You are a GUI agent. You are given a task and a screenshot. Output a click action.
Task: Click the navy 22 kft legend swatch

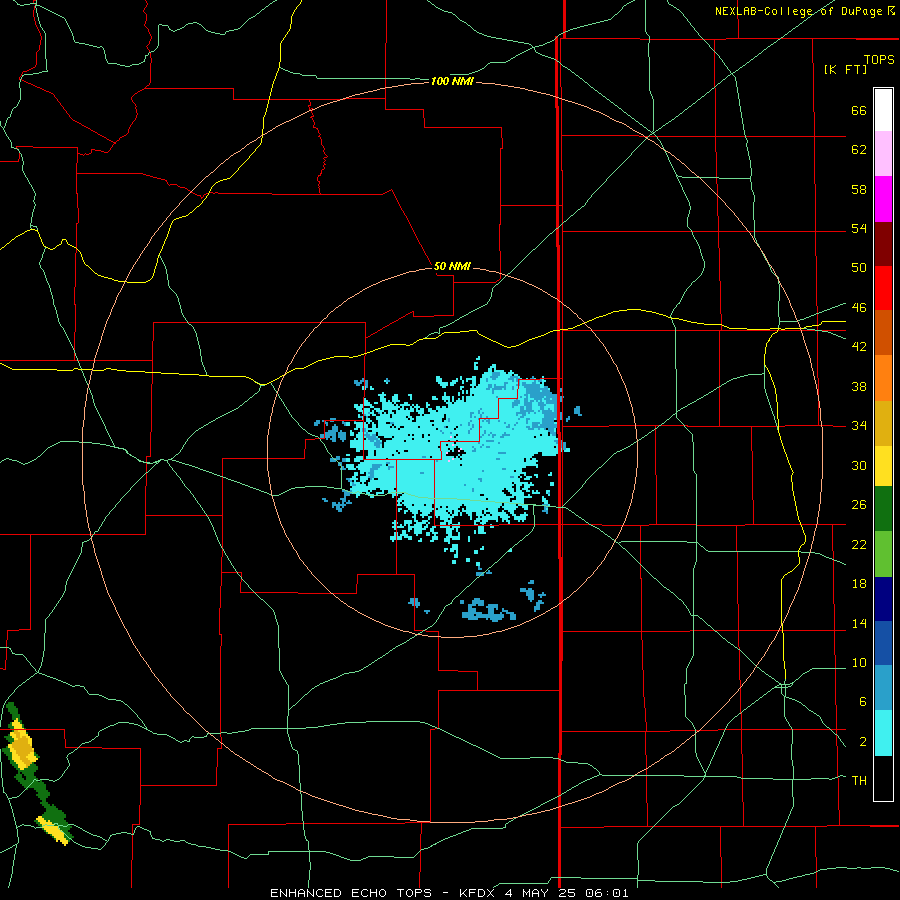[x=883, y=599]
